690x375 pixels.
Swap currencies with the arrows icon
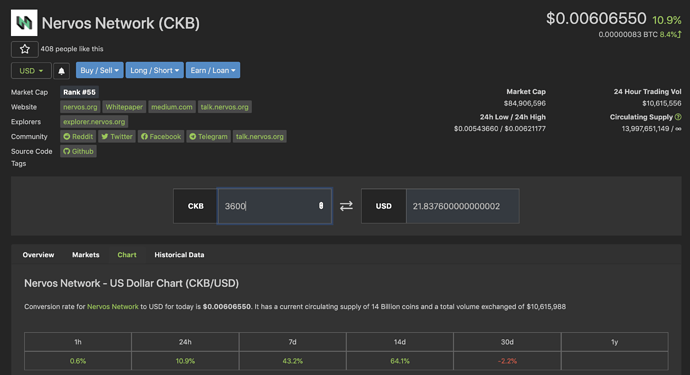click(x=346, y=206)
